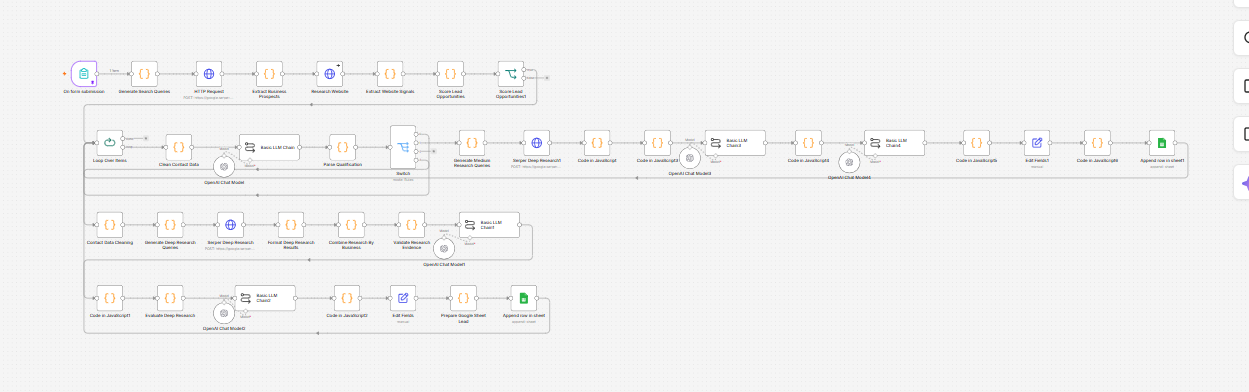Select the Basic LLM Chain4 node
The width and height of the screenshot is (1249, 392).
(x=895, y=143)
